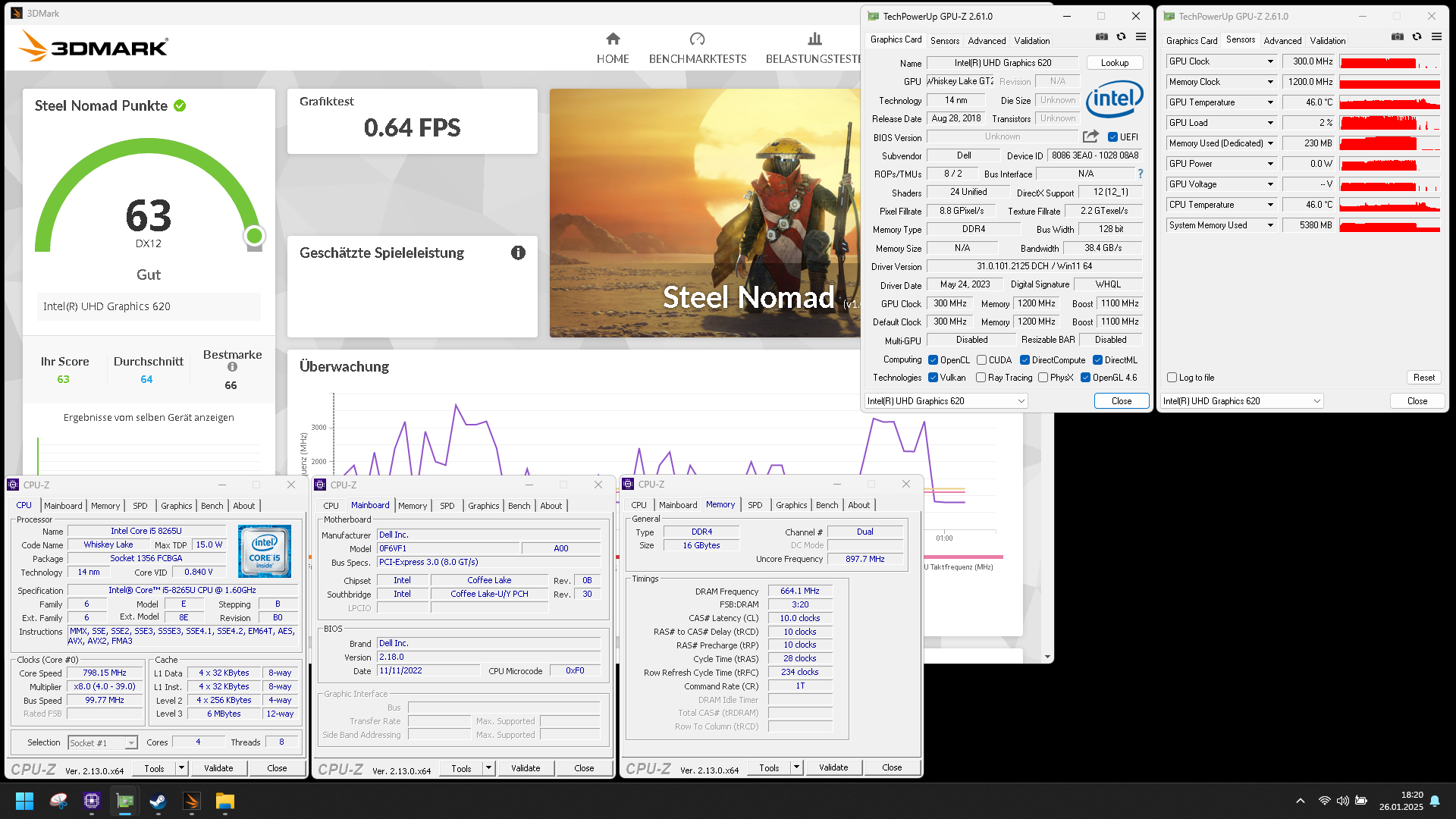Click the Reset button in GPU-Z Sensors
This screenshot has width=1456, height=819.
(x=1423, y=378)
